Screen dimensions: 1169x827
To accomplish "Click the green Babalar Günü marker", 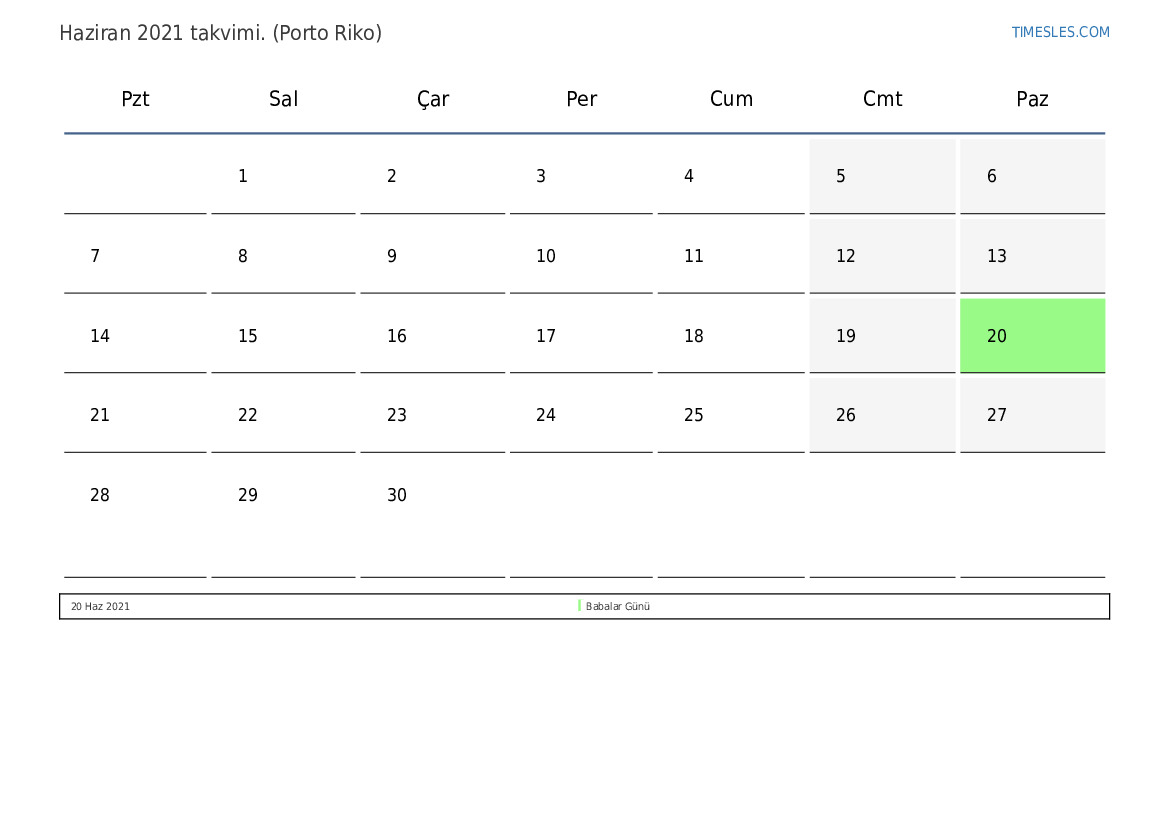I will tap(579, 606).
